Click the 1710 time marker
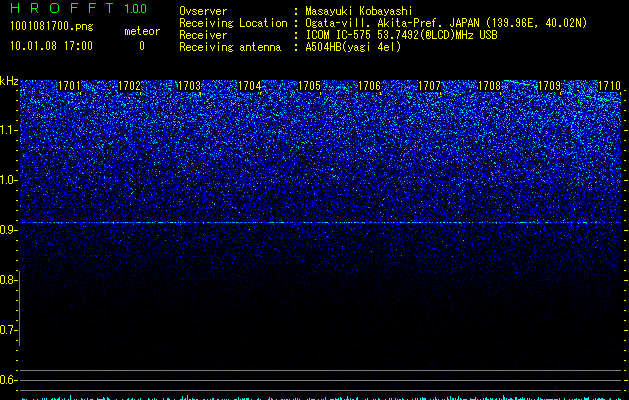Screen dimensions: 629x400 pyautogui.click(x=609, y=86)
